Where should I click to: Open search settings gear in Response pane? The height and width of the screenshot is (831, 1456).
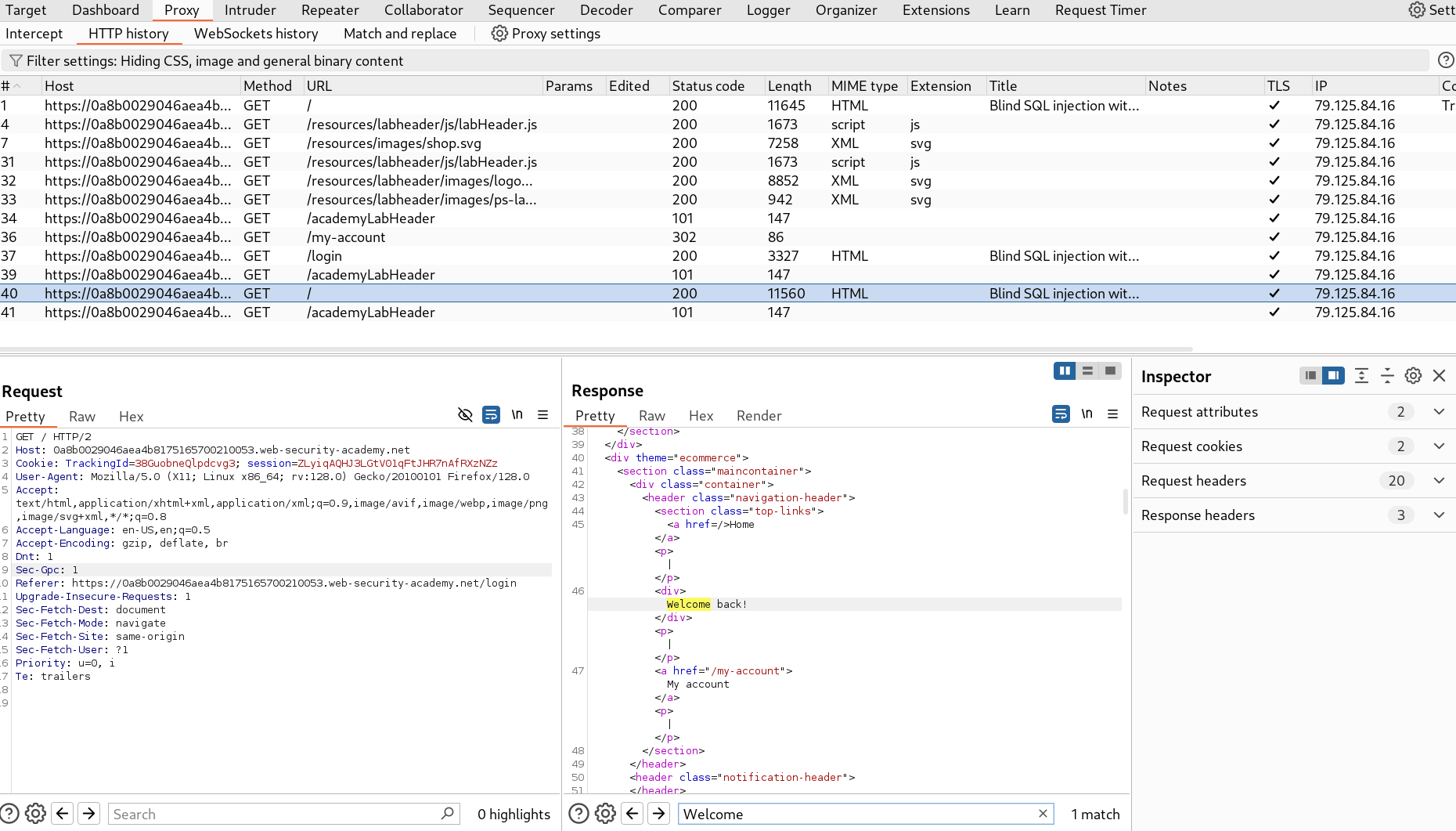pos(605,814)
